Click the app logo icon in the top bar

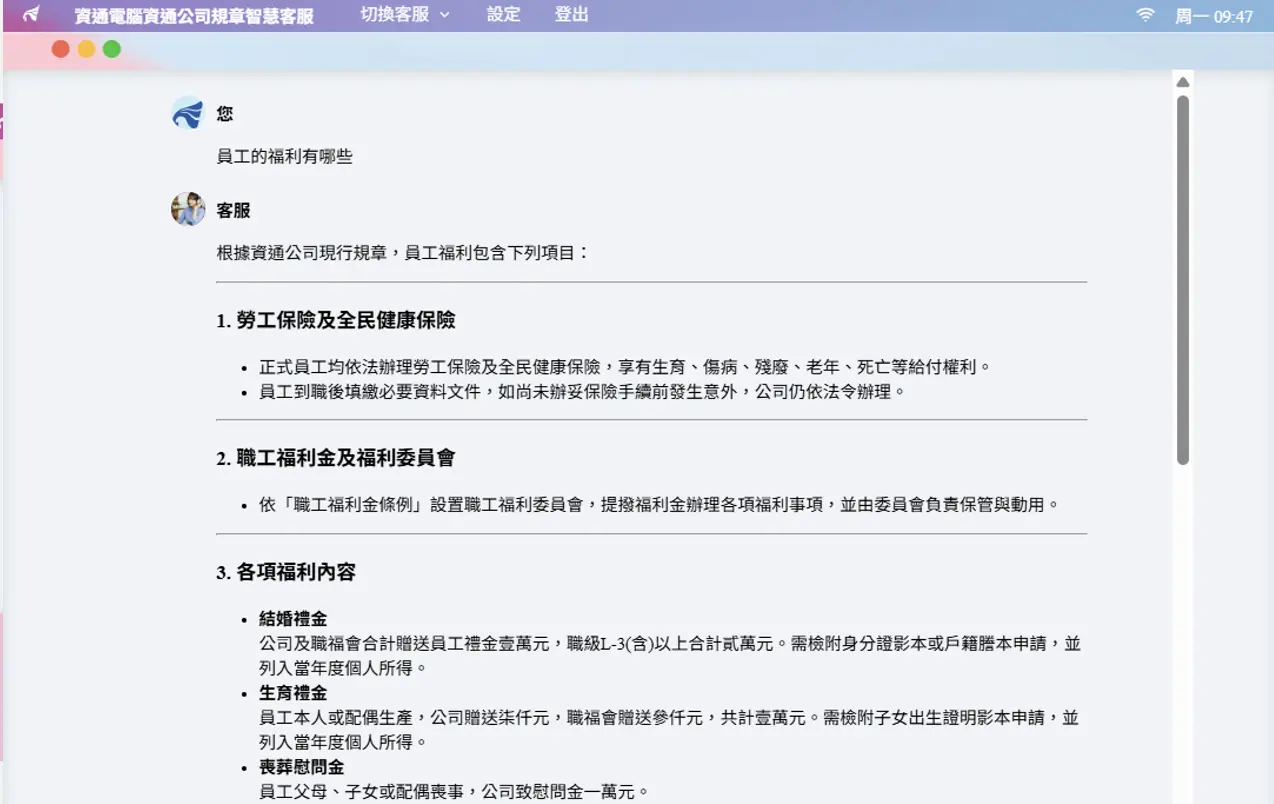(x=31, y=15)
